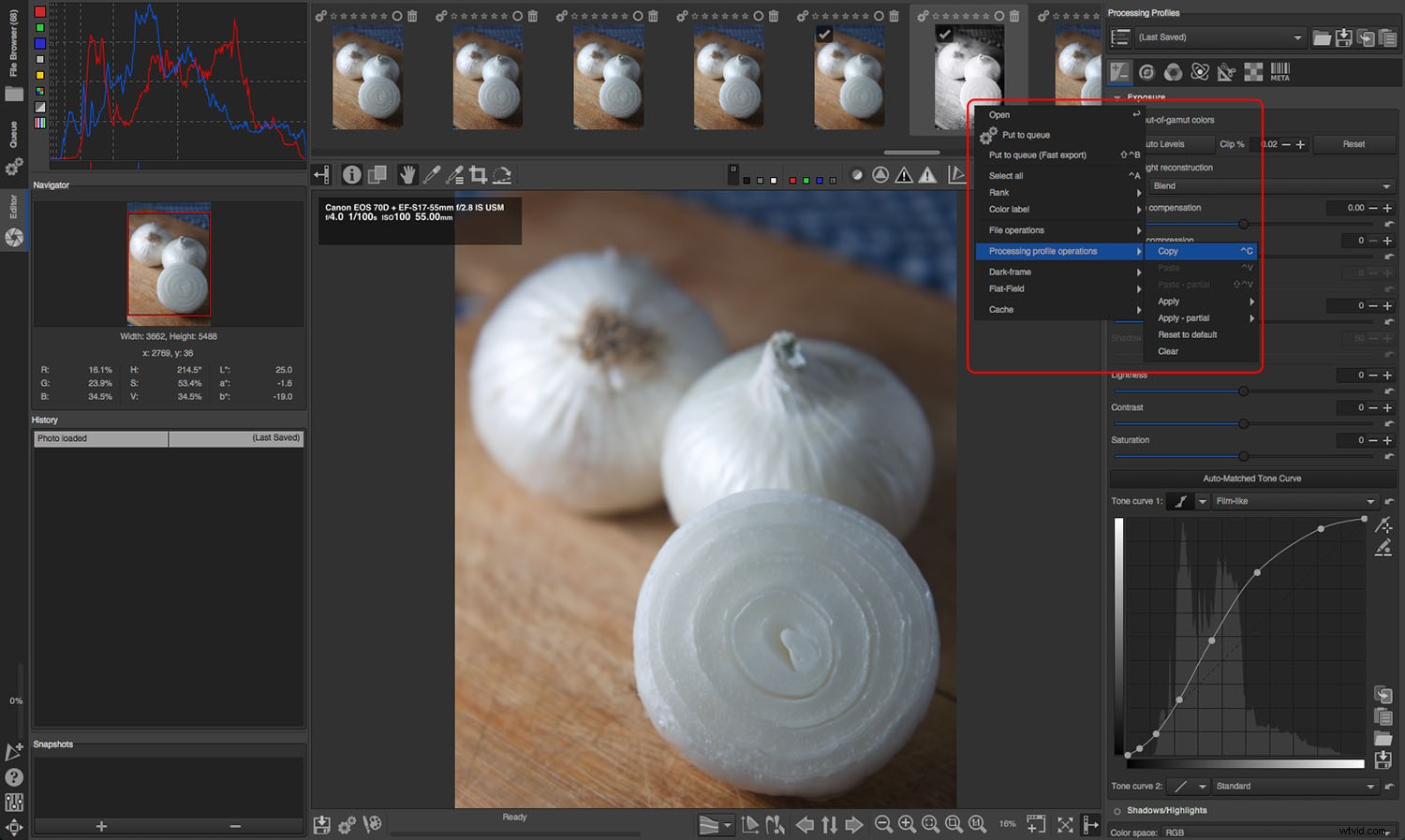Change Tone curve 1 from Film-like
Screen dimensions: 1405x840
click(1295, 501)
